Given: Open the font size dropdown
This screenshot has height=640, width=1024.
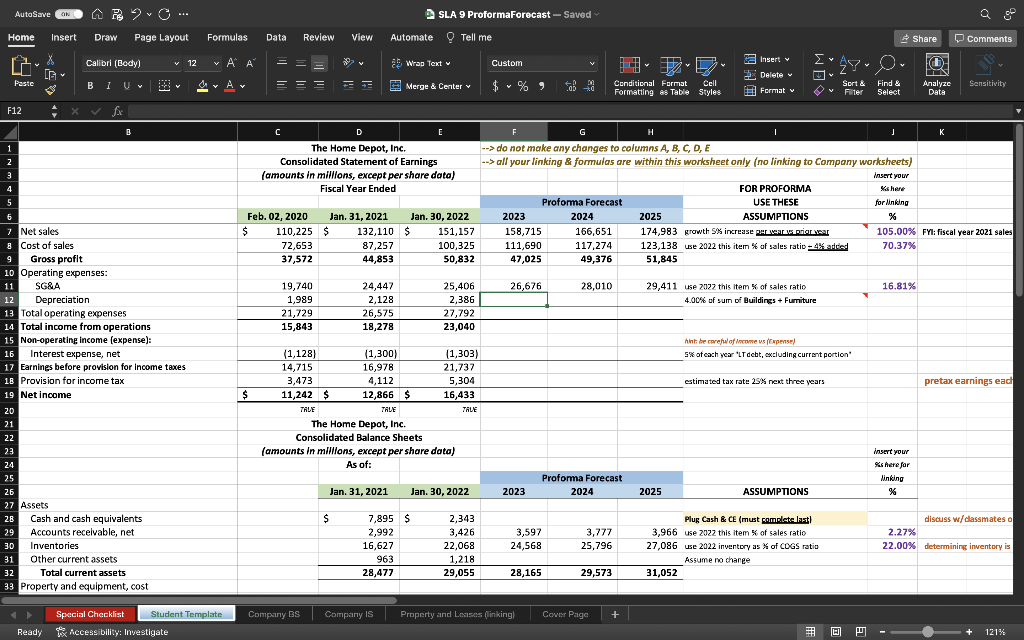Looking at the screenshot, I should click(x=215, y=62).
